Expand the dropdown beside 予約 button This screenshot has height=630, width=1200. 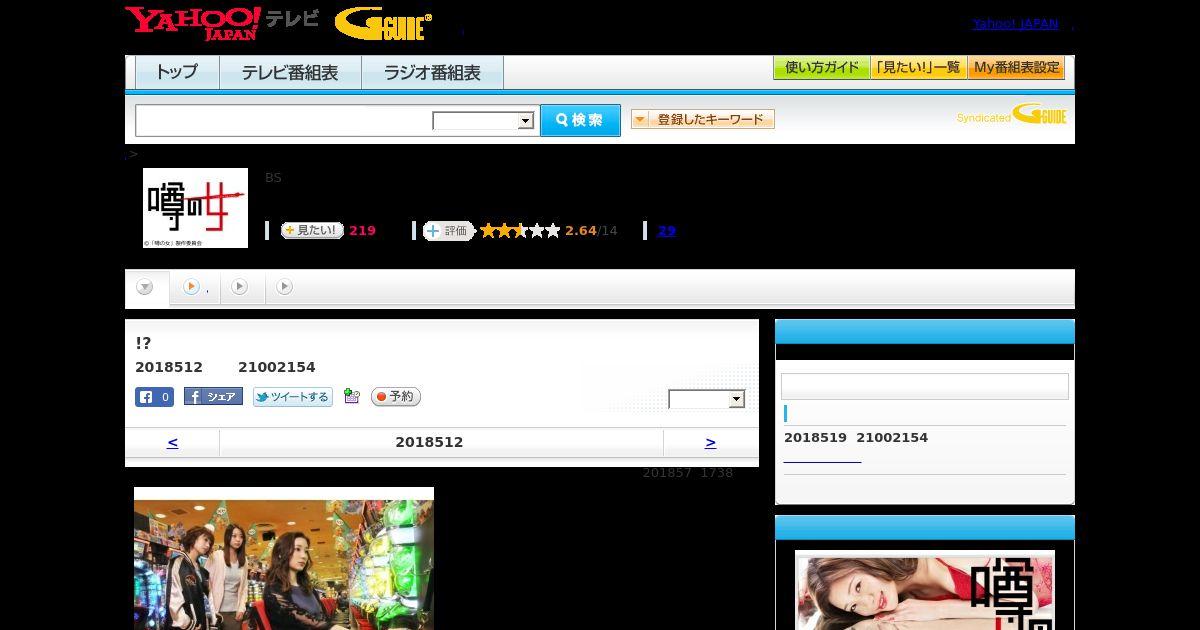(707, 399)
